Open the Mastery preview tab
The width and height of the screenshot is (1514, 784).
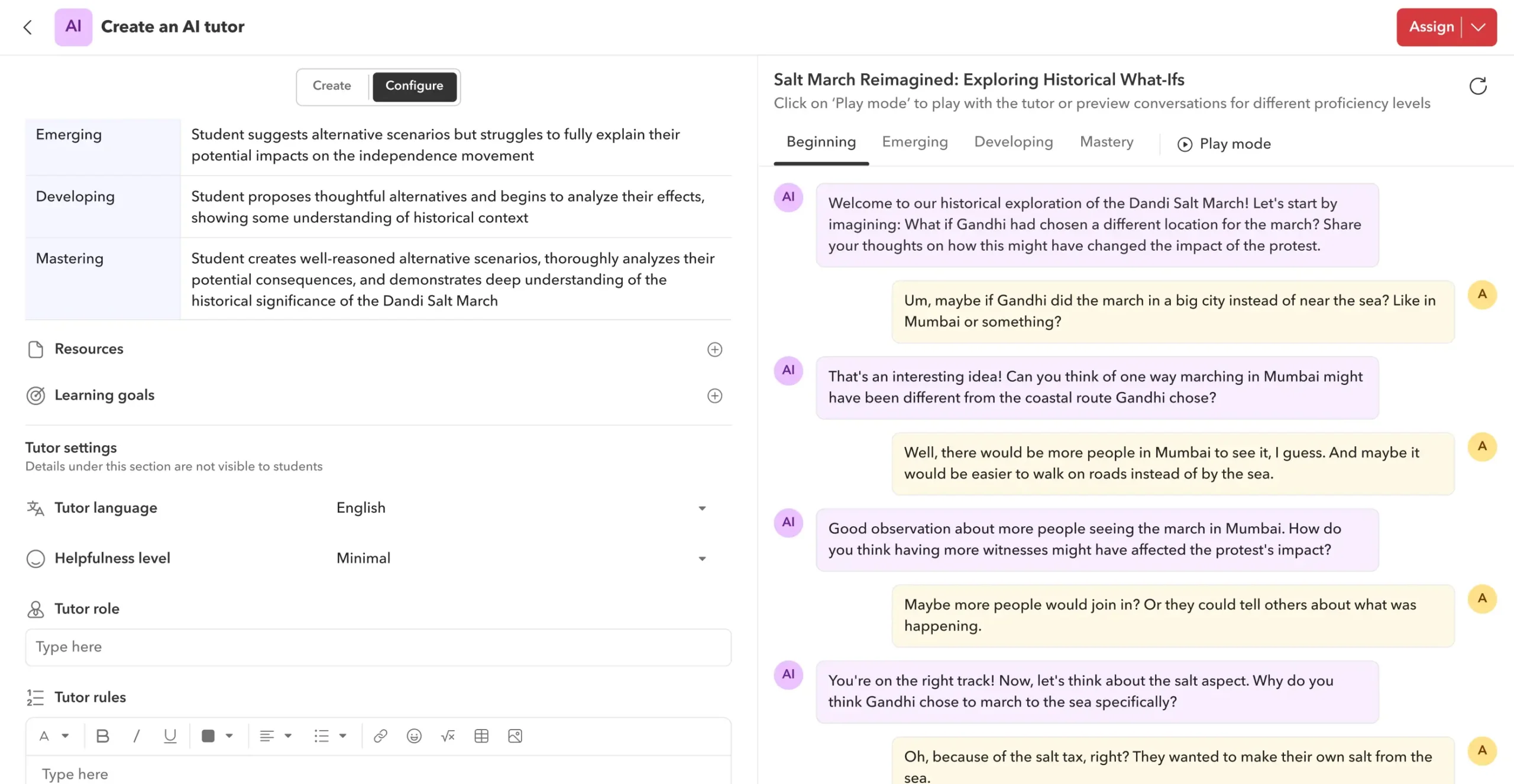(1106, 142)
